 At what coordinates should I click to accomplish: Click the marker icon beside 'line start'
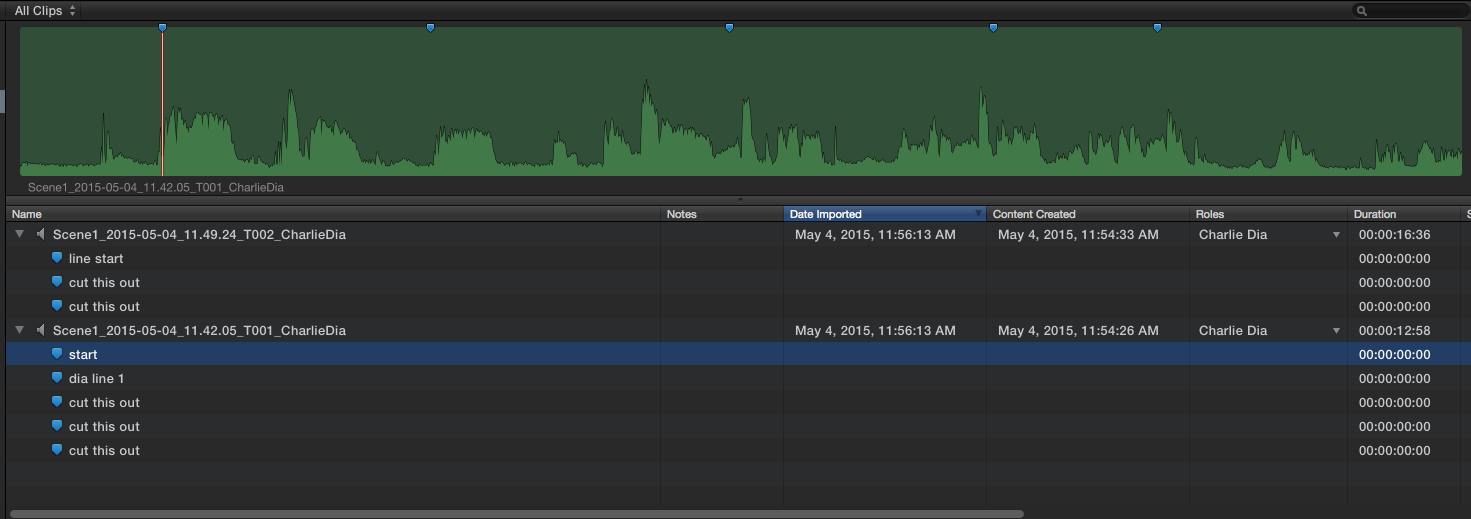click(x=57, y=259)
